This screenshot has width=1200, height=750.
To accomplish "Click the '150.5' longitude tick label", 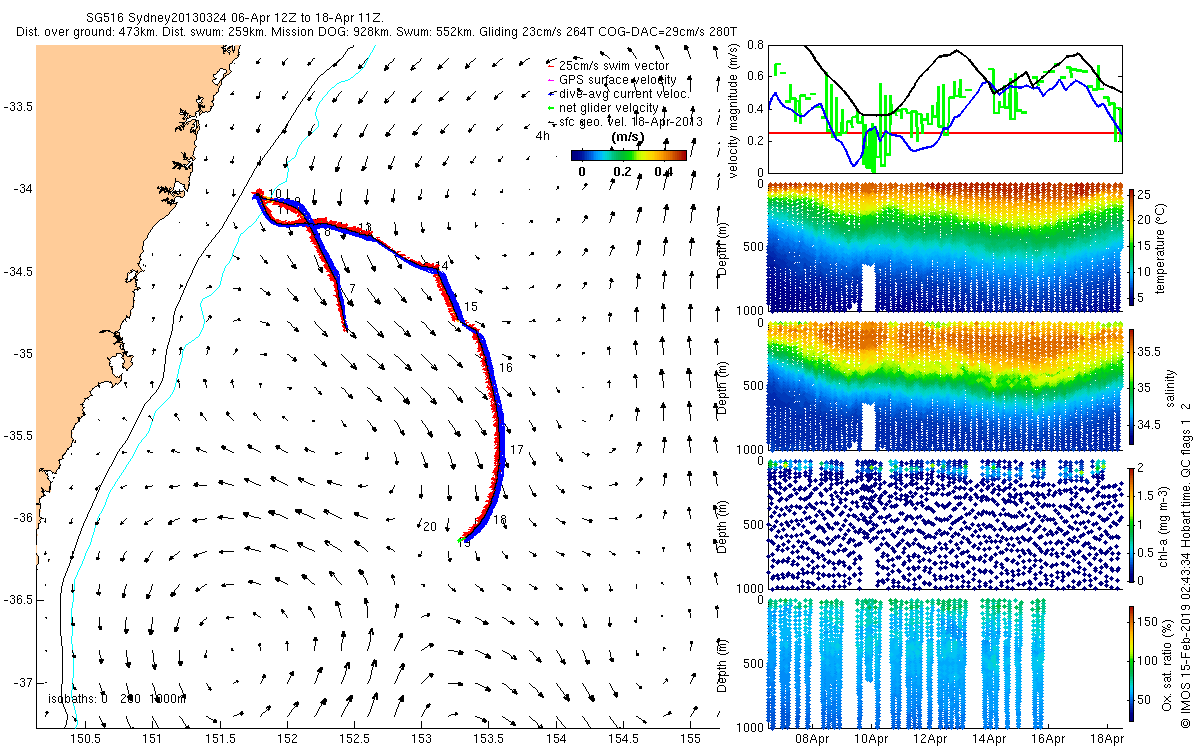I will [84, 738].
